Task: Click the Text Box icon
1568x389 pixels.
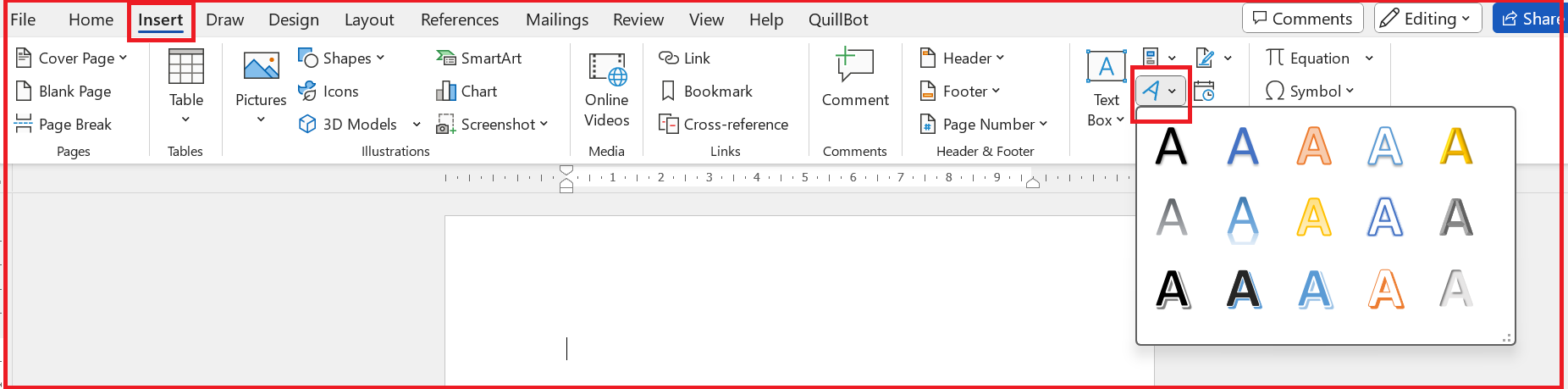Action: click(x=1106, y=66)
